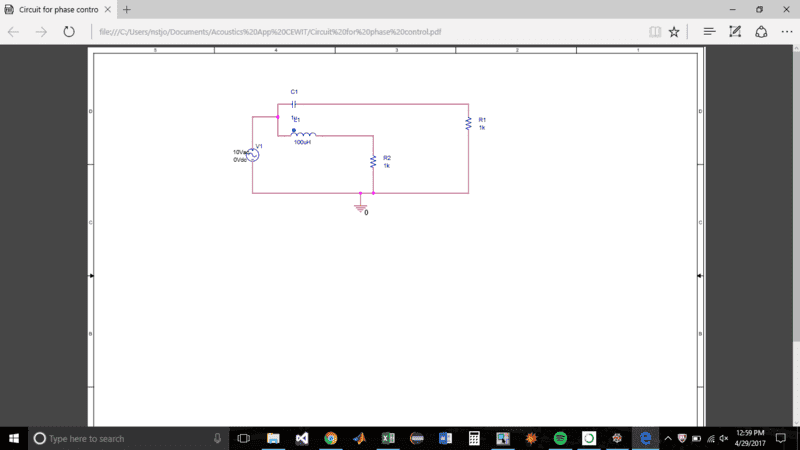Screen dimensions: 800x450
Task: Click the Make a Web Note icon
Action: (x=735, y=32)
